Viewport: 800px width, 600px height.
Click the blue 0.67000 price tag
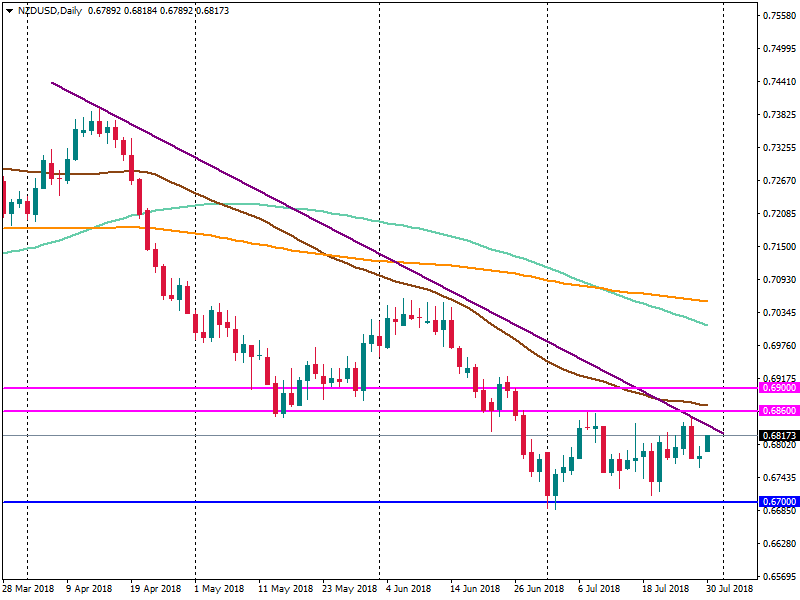click(777, 501)
